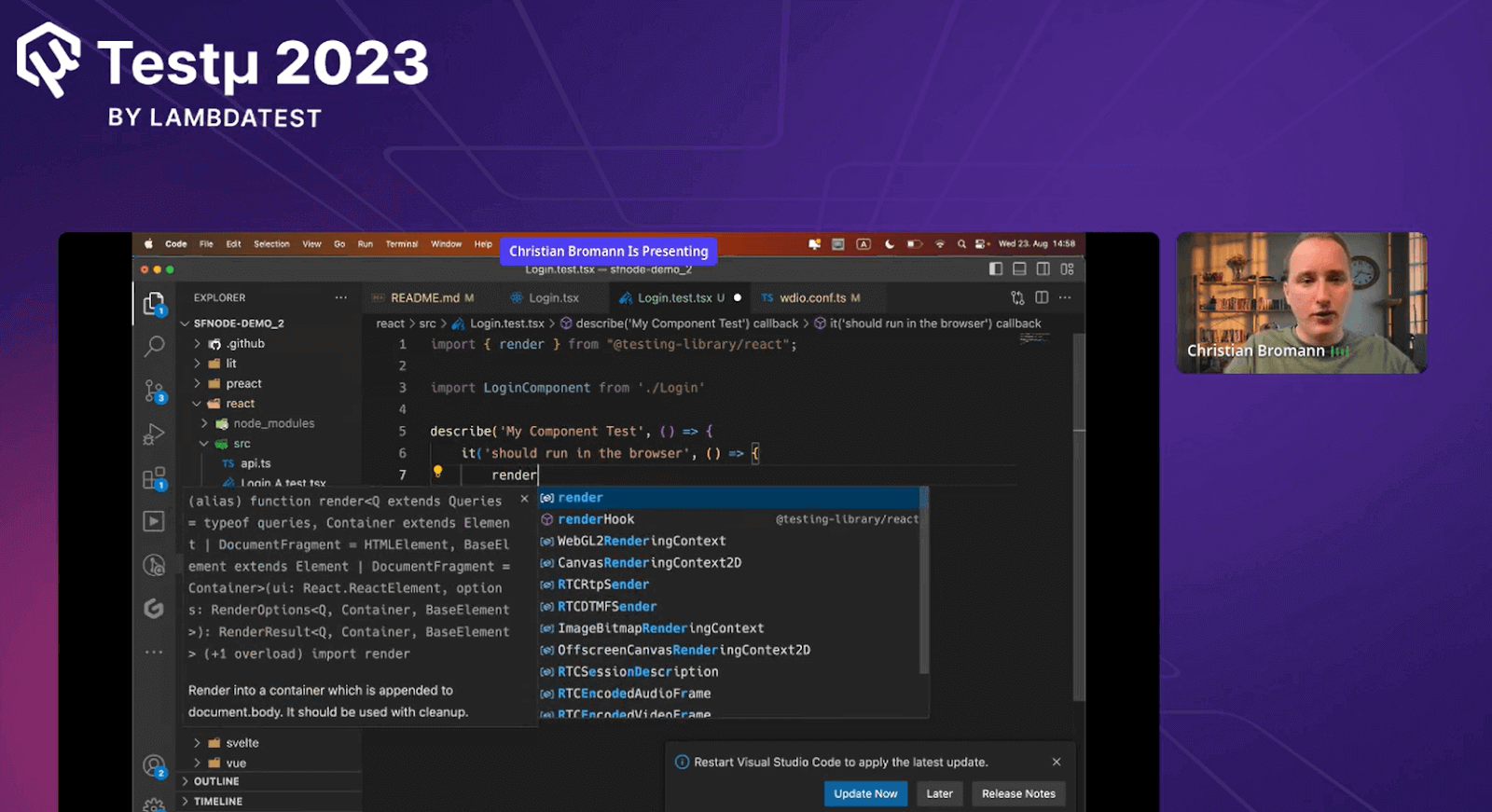Toggle the bottom panel layout button
This screenshot has width=1492, height=812.
coord(1019,269)
